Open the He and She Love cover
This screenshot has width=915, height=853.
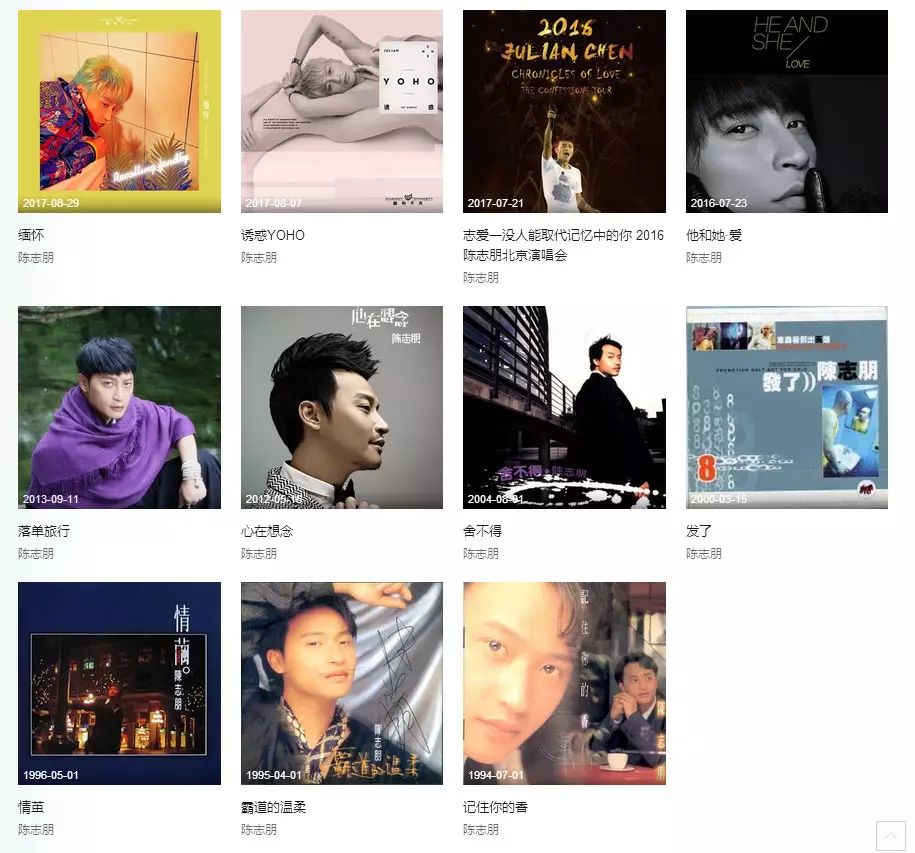pos(787,111)
